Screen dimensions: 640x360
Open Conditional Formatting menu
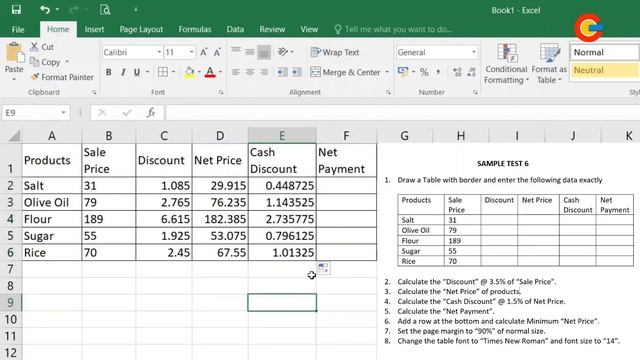tap(506, 64)
